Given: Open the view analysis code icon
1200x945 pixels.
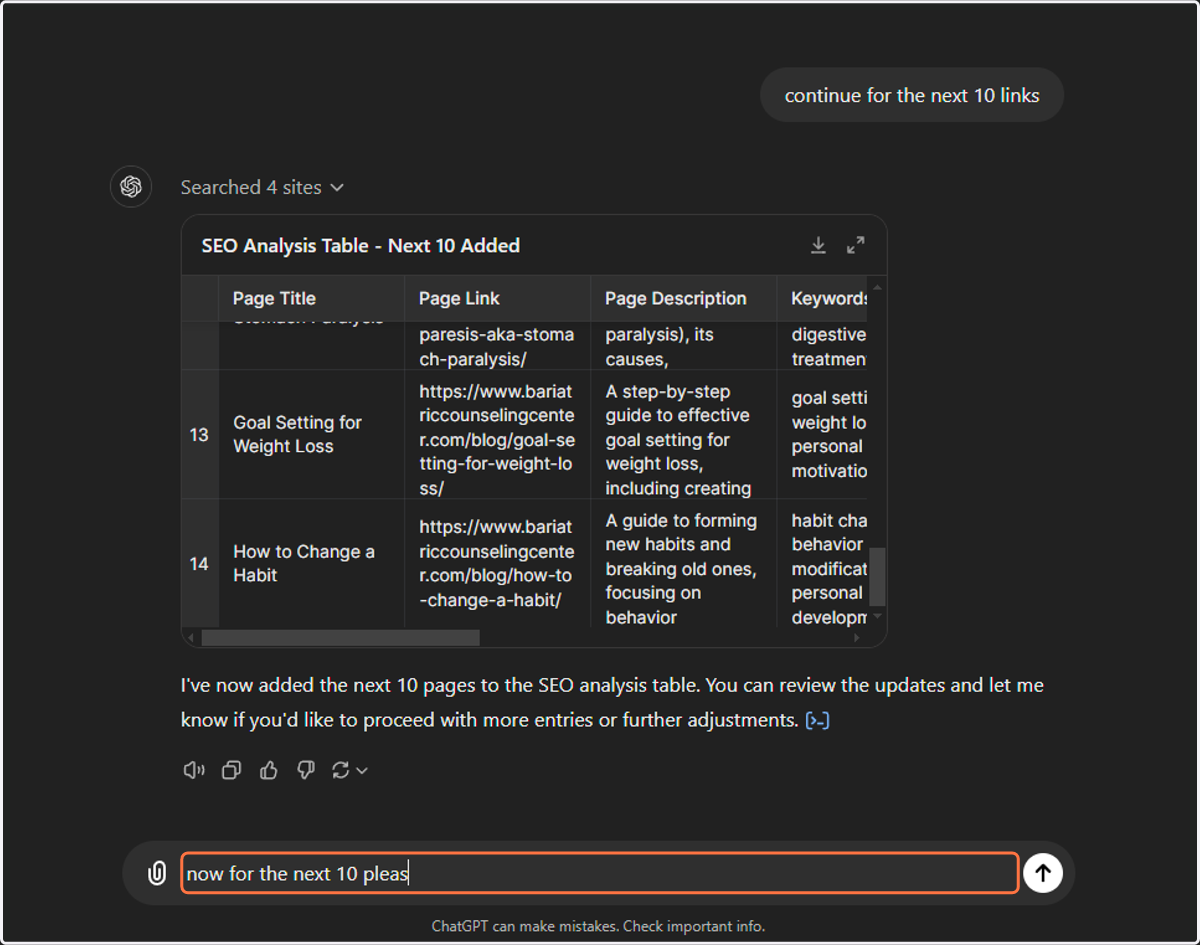Looking at the screenshot, I should click(818, 720).
